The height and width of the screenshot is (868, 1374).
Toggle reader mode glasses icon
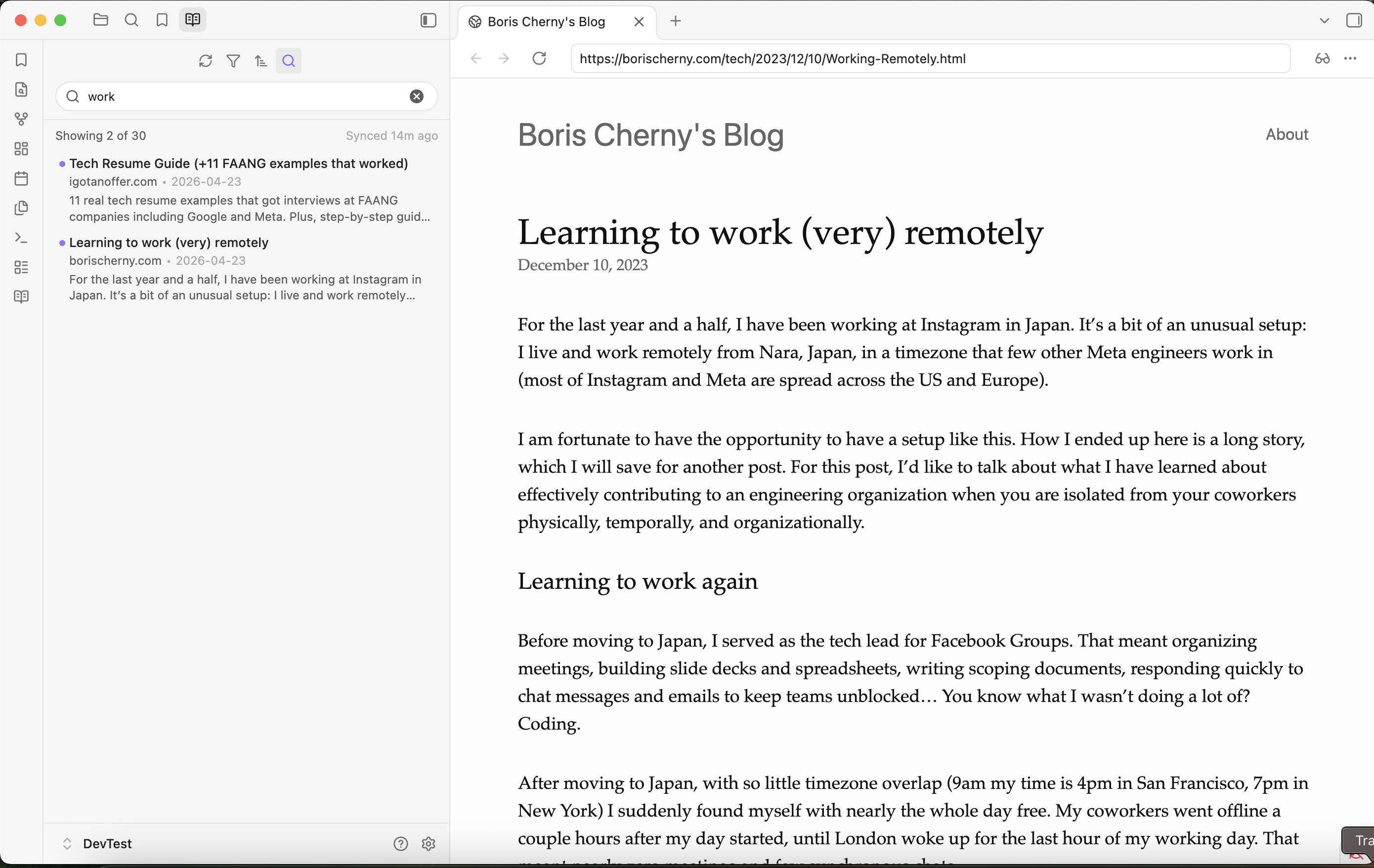pos(1322,58)
